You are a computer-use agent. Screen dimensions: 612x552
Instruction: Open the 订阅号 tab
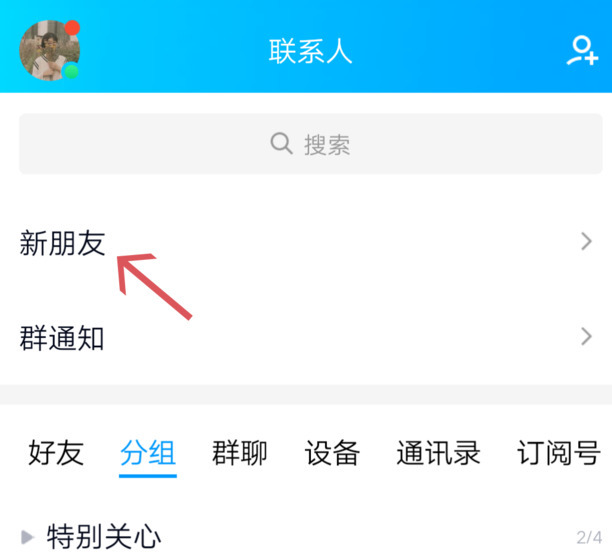pos(559,453)
